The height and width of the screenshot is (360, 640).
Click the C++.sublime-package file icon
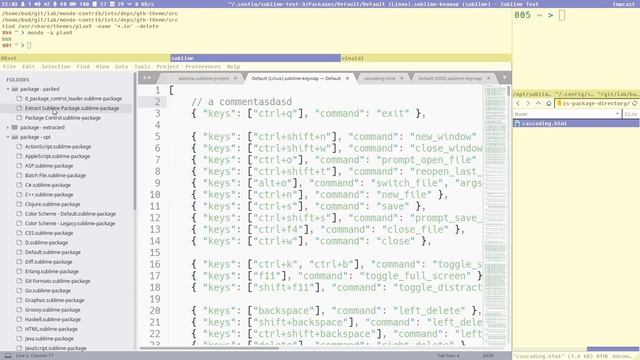[x=19, y=195]
